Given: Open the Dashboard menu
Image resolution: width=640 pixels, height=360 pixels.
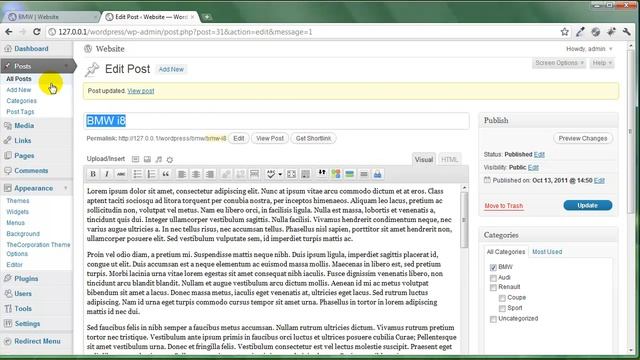Looking at the screenshot, I should pos(31,49).
